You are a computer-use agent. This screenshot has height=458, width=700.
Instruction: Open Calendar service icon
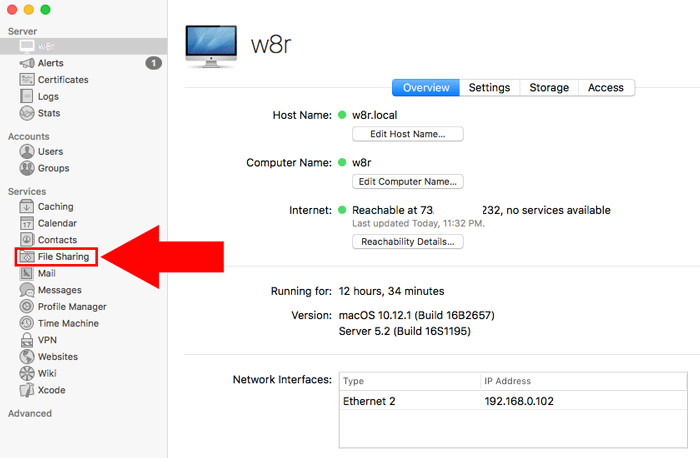[x=27, y=223]
